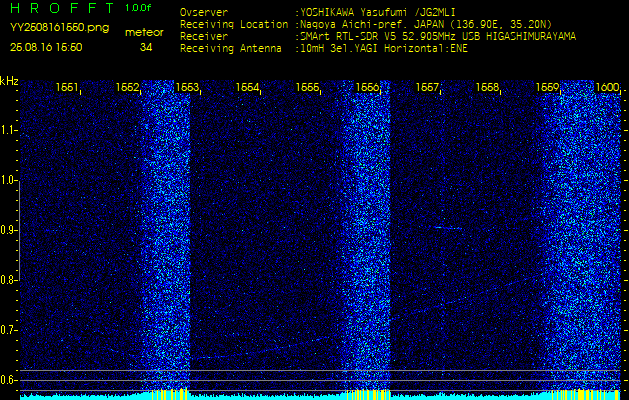This screenshot has height=400, width=629.
Task: Click the date stamp 25.08.16 15:50
Action: pyautogui.click(x=46, y=48)
